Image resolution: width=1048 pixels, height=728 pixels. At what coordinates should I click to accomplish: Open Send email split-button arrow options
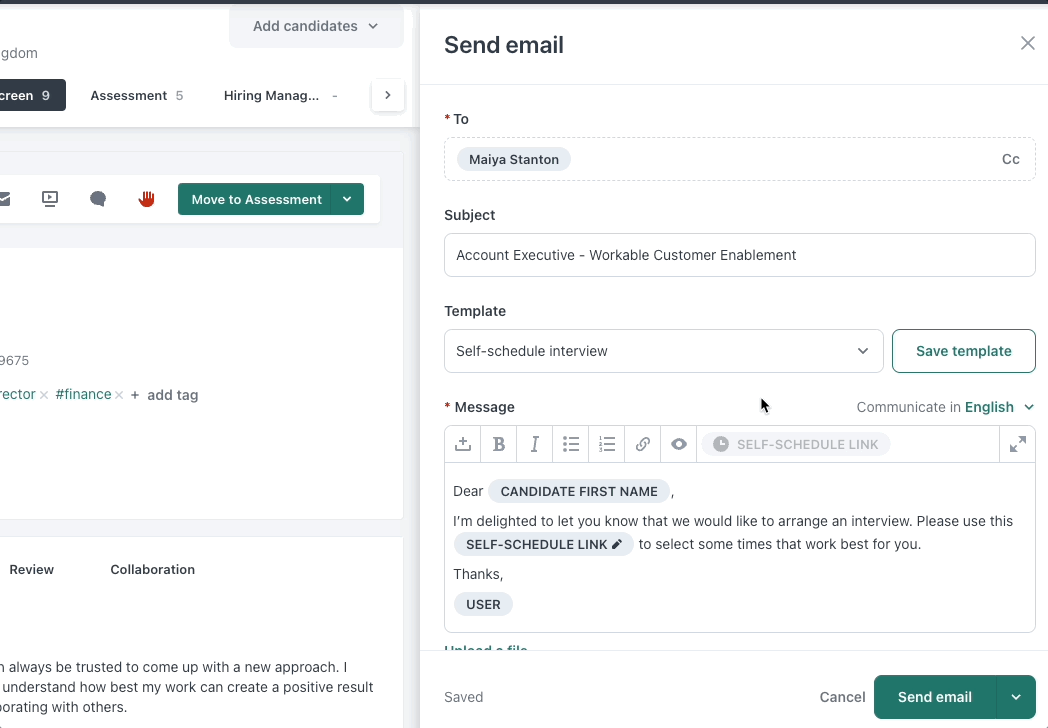(1016, 697)
